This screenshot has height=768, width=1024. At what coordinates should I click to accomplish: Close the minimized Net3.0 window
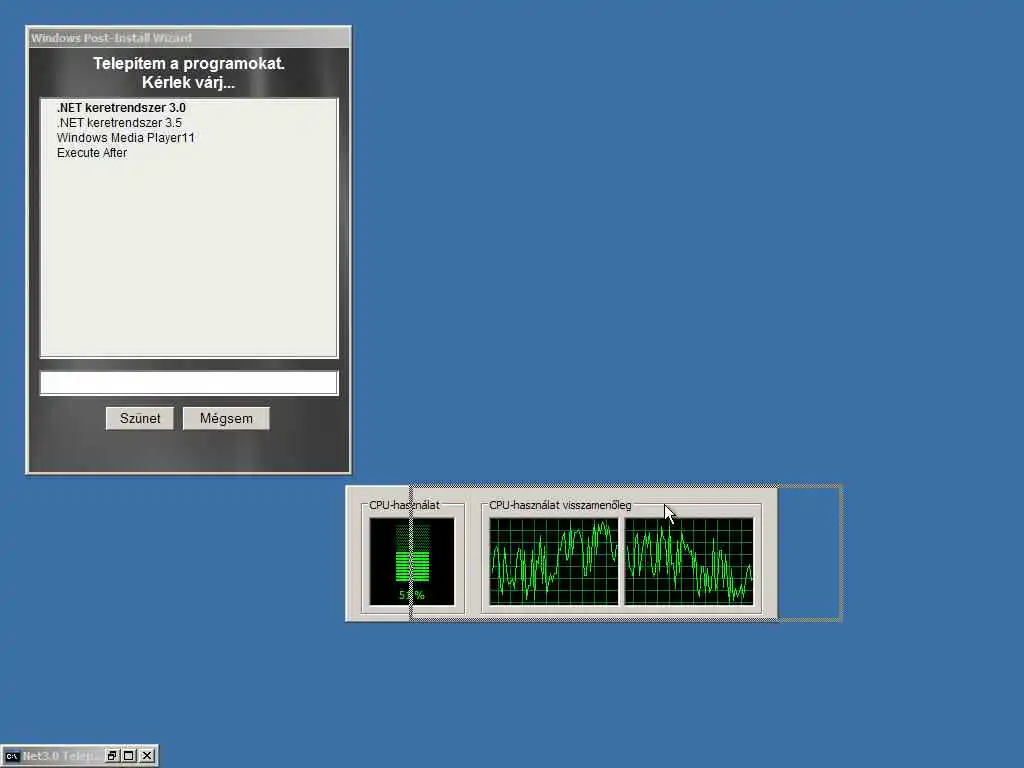tap(148, 756)
